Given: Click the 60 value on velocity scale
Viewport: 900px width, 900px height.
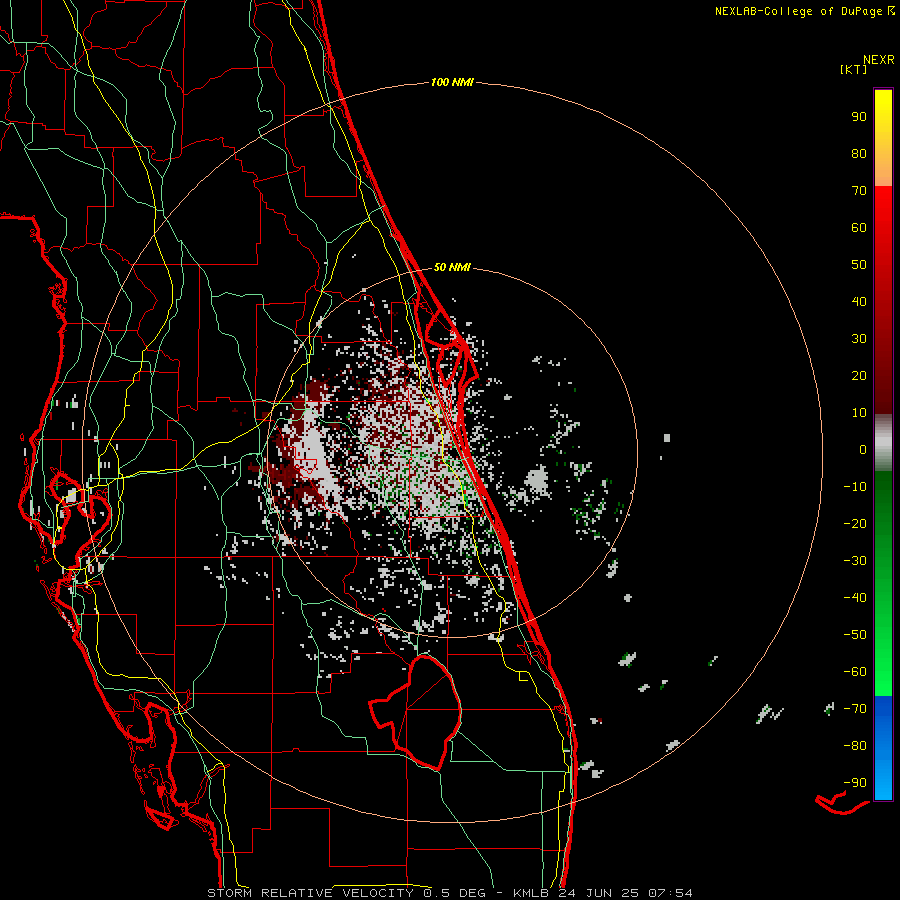Looking at the screenshot, I should coord(859,228).
